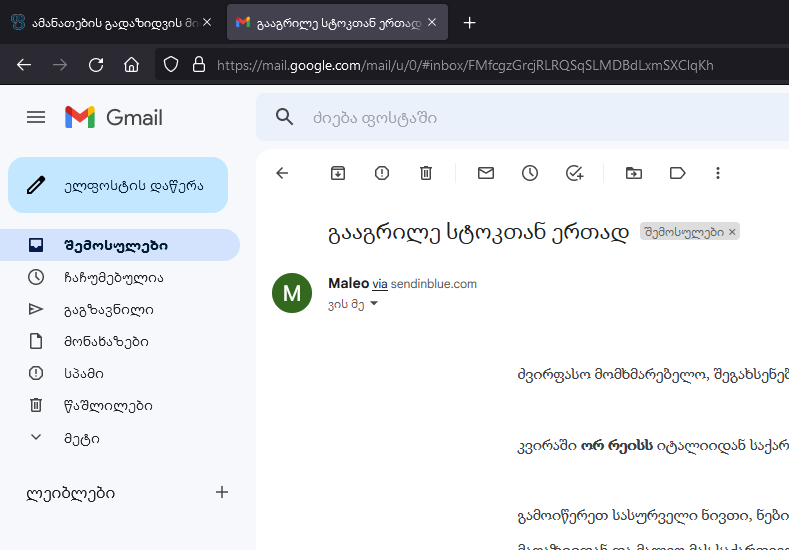
Task: Open more actions three-dot menu
Action: 718,173
